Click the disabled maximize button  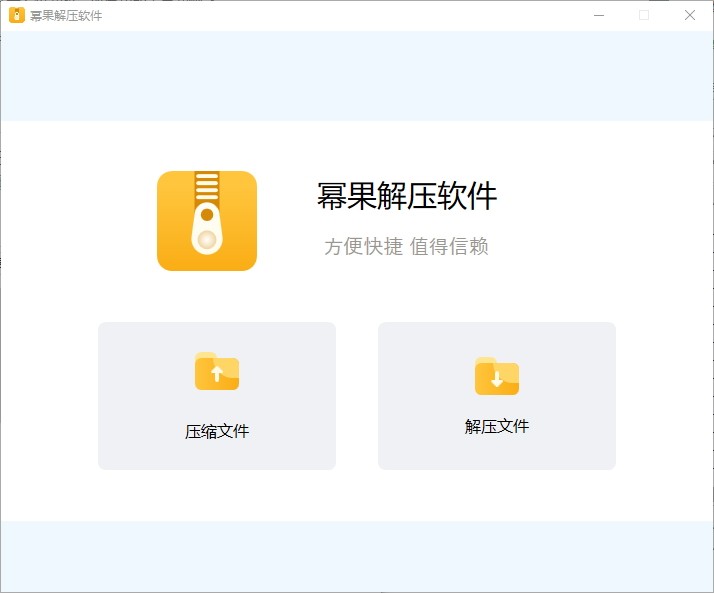[644, 15]
